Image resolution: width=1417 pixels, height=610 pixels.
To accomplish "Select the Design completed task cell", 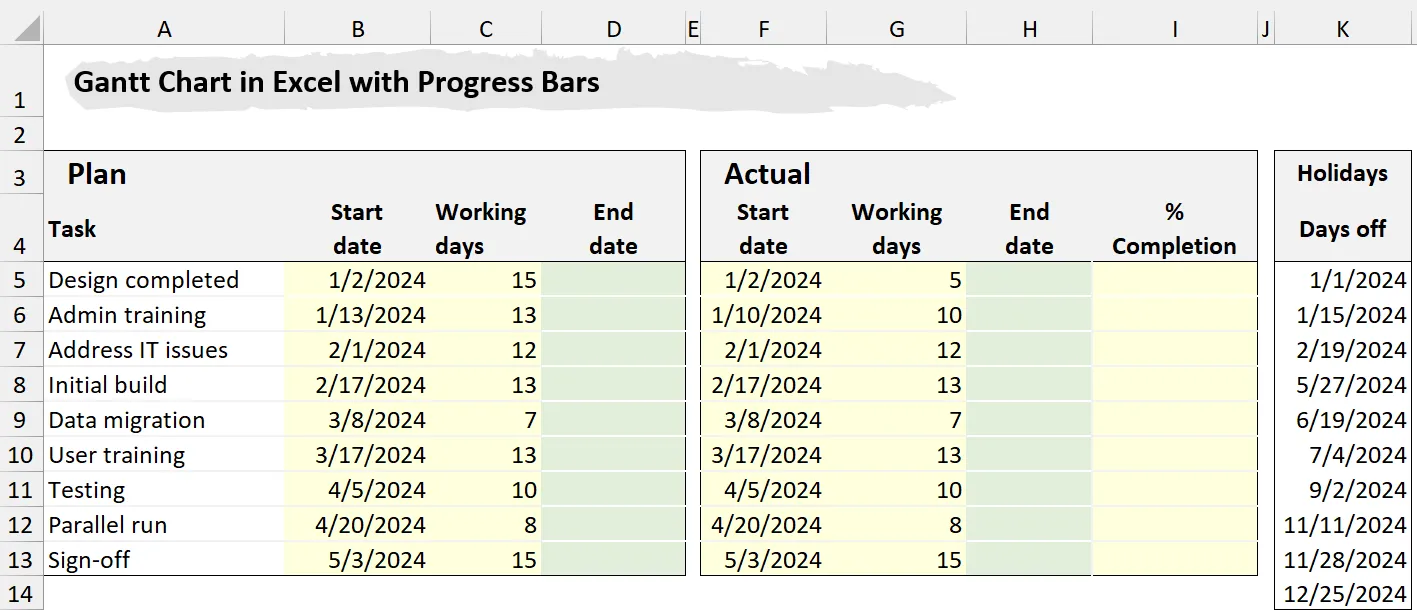I will (144, 280).
